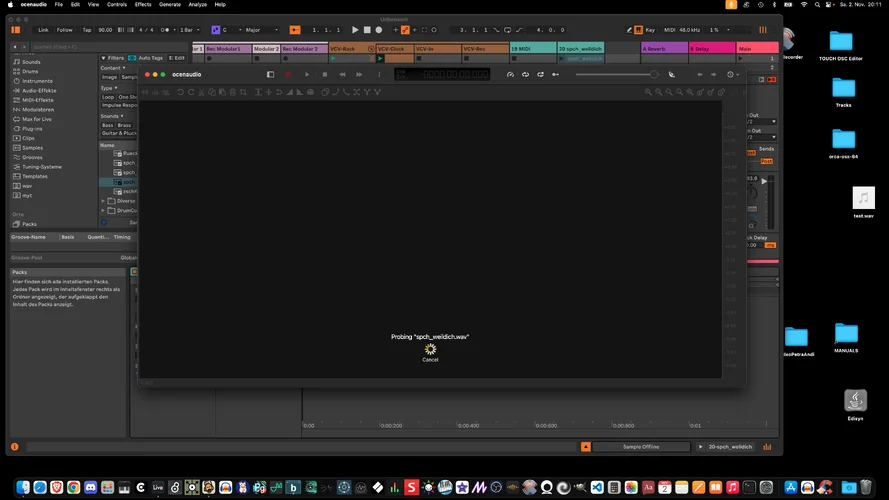Click the rewind button in ocenaudio
Image resolution: width=889 pixels, height=500 pixels.
(x=343, y=74)
